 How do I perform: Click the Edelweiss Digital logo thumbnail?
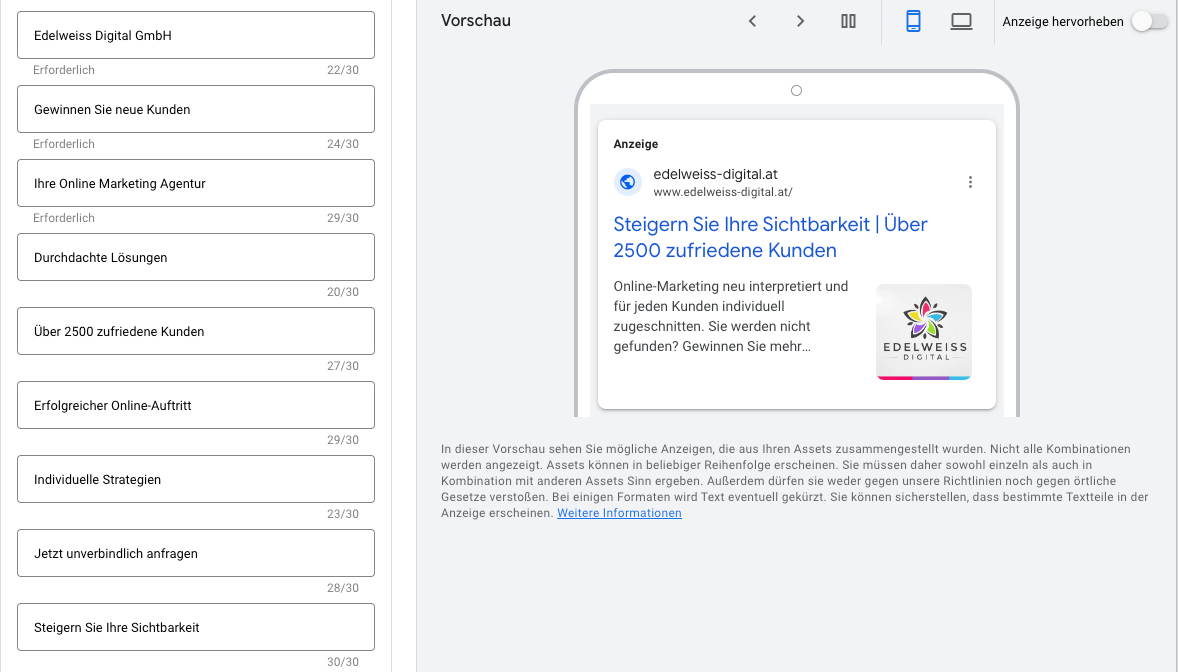click(x=923, y=331)
